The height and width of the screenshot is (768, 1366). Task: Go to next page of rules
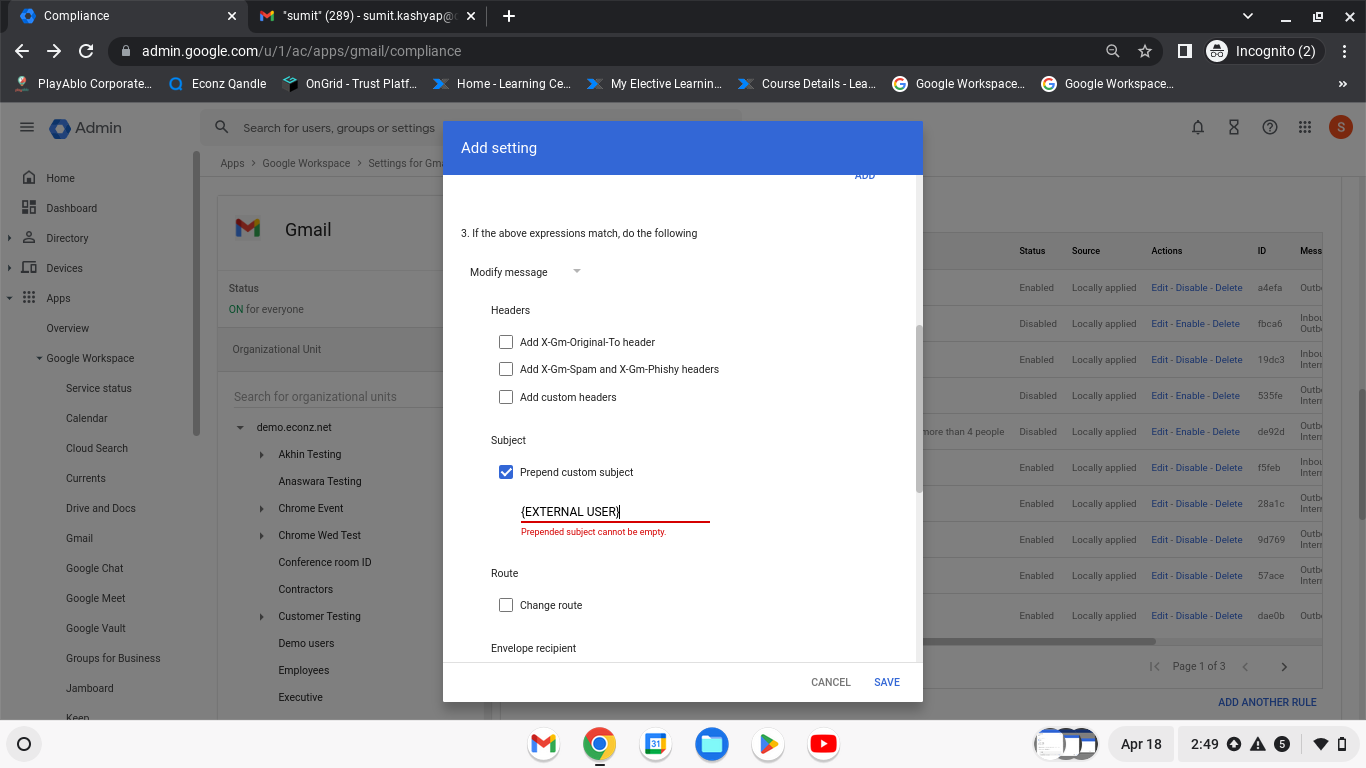pyautogui.click(x=1284, y=666)
